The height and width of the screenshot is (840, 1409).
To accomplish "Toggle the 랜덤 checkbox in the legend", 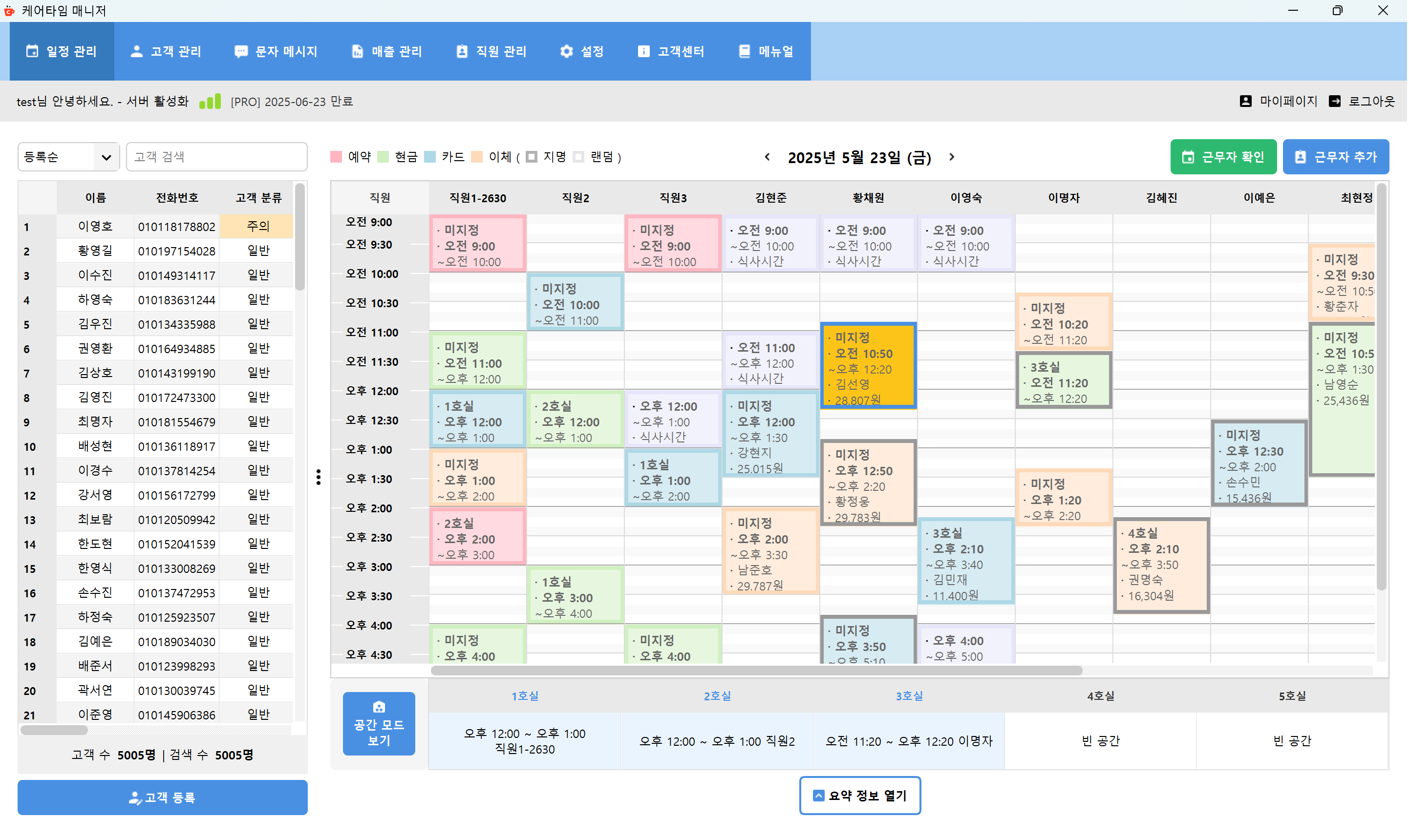I will pyautogui.click(x=578, y=157).
